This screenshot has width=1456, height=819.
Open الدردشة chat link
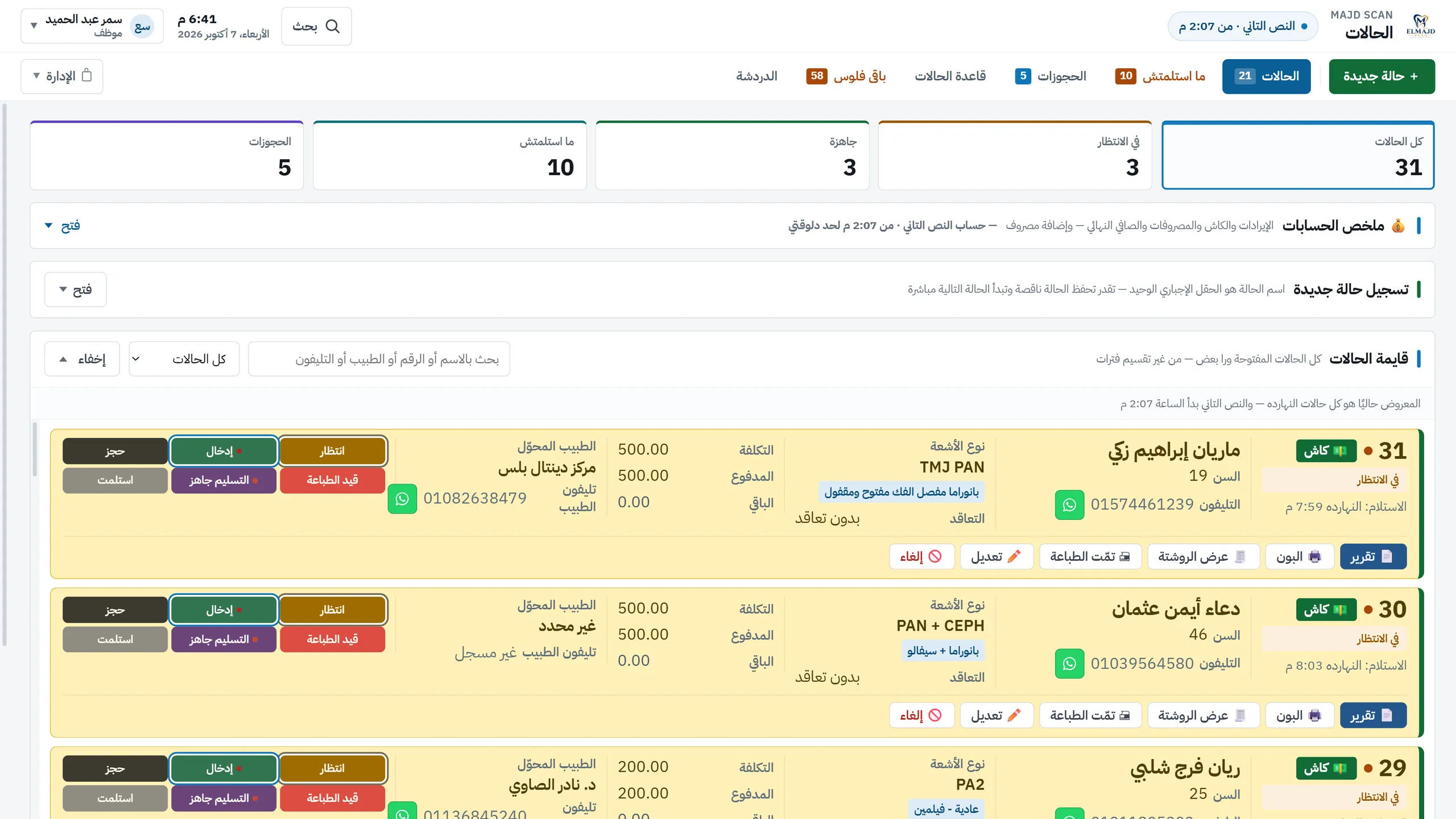tap(756, 76)
